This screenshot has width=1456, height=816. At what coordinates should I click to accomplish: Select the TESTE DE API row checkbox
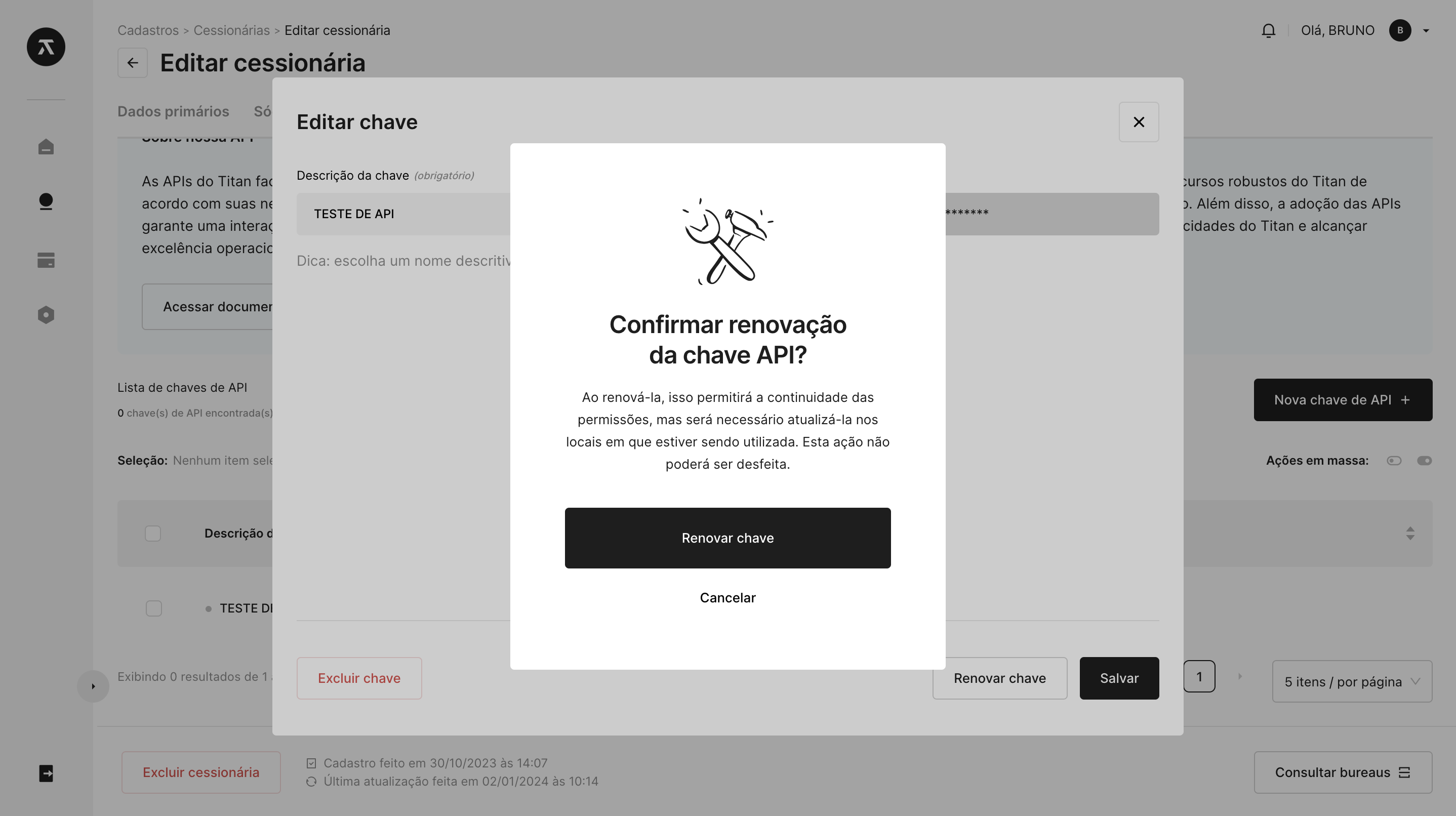(154, 608)
